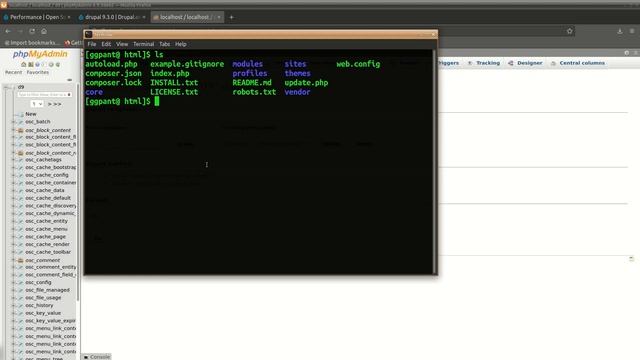
Task: Open tree page number dropdown
Action: [37, 104]
